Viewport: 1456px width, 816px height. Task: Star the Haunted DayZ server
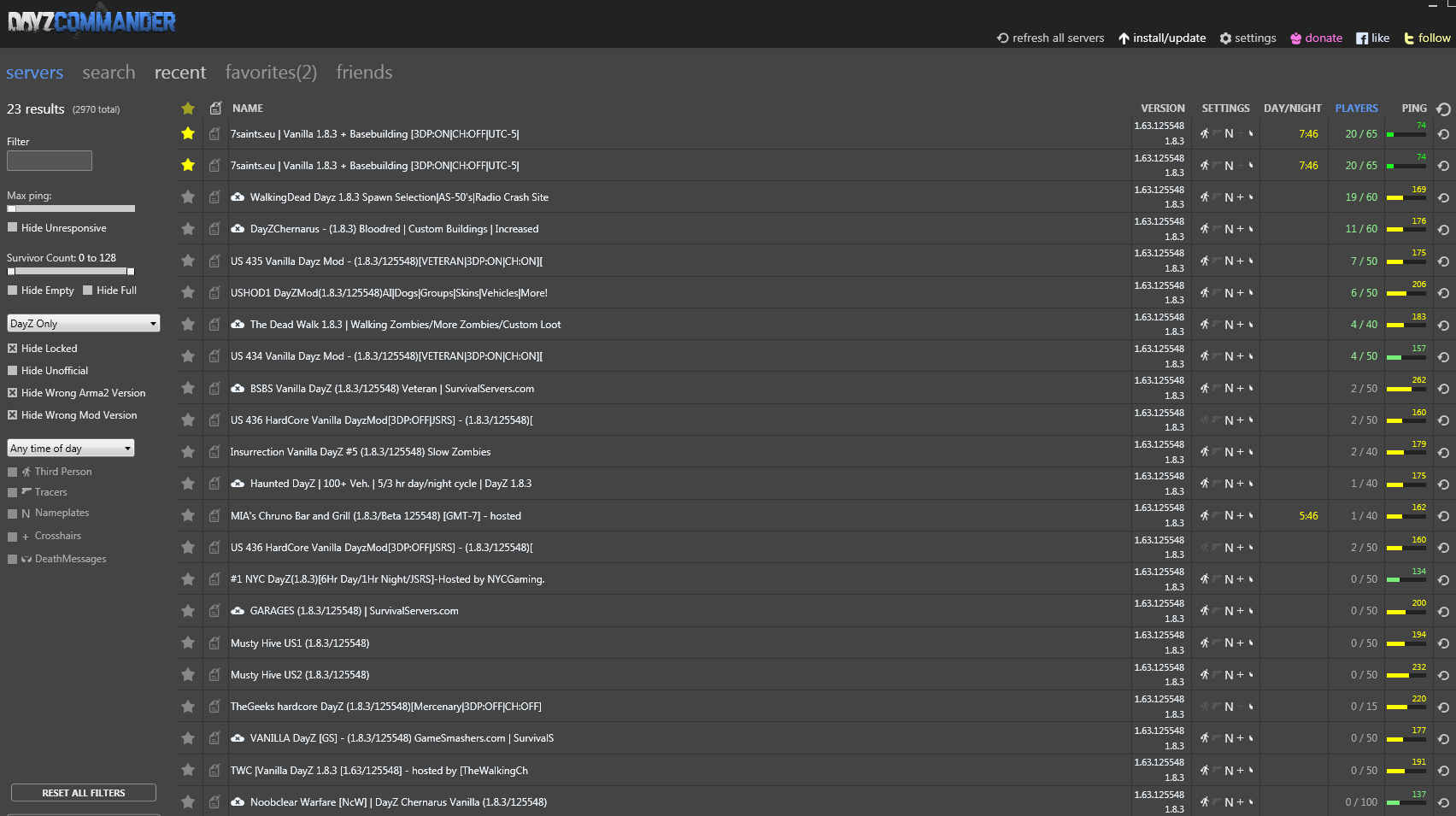(x=188, y=484)
